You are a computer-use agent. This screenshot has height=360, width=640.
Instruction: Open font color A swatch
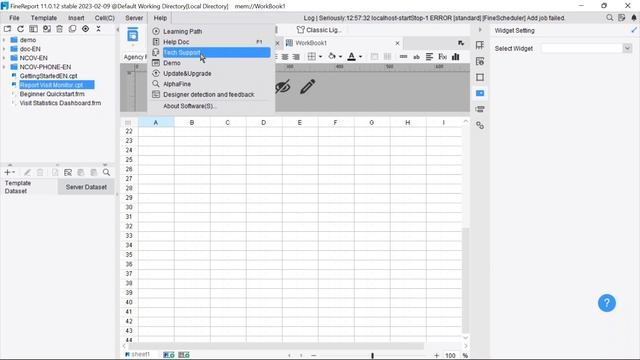pyautogui.click(x=351, y=57)
